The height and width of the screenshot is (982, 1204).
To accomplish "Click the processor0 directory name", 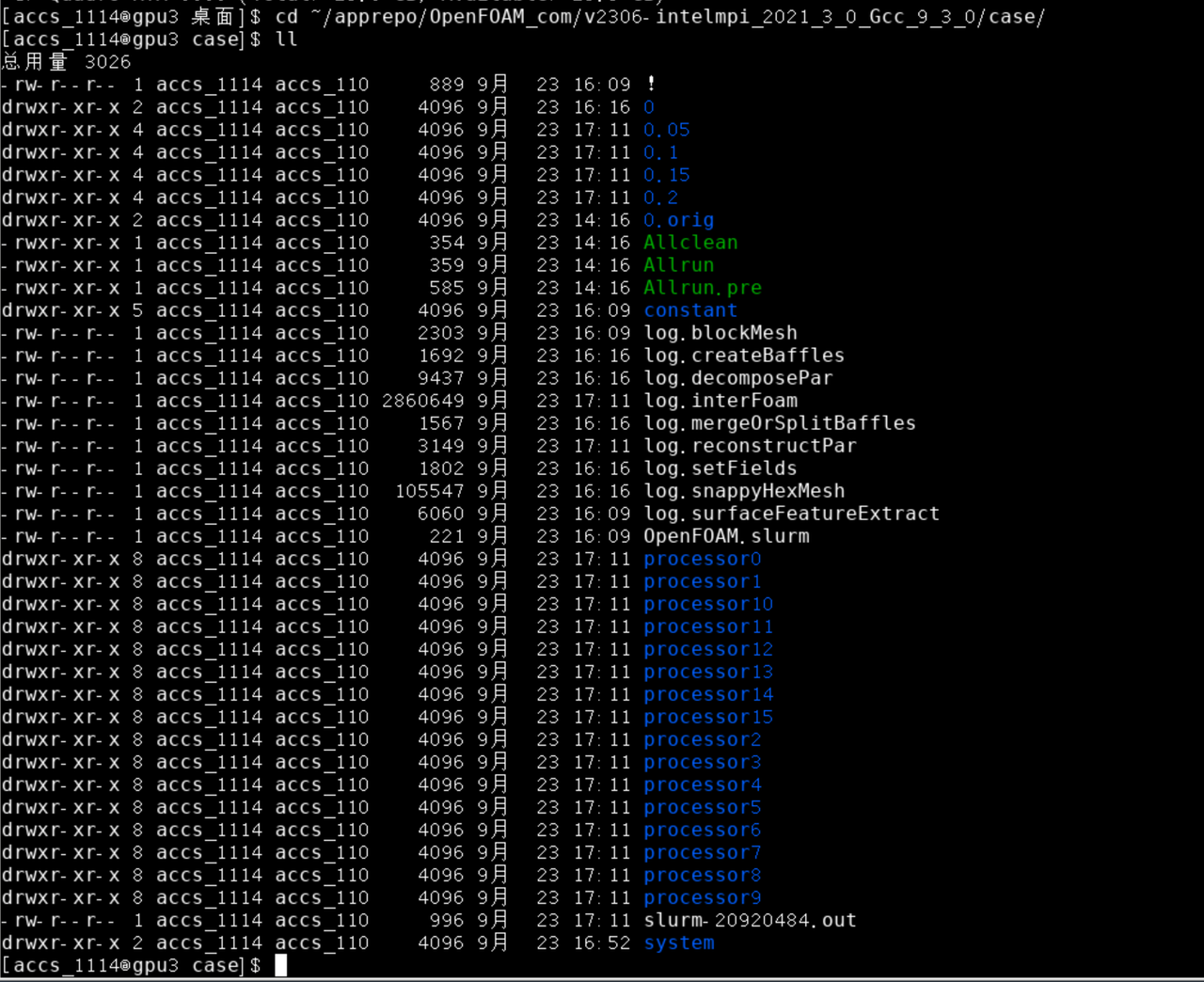I will [702, 559].
